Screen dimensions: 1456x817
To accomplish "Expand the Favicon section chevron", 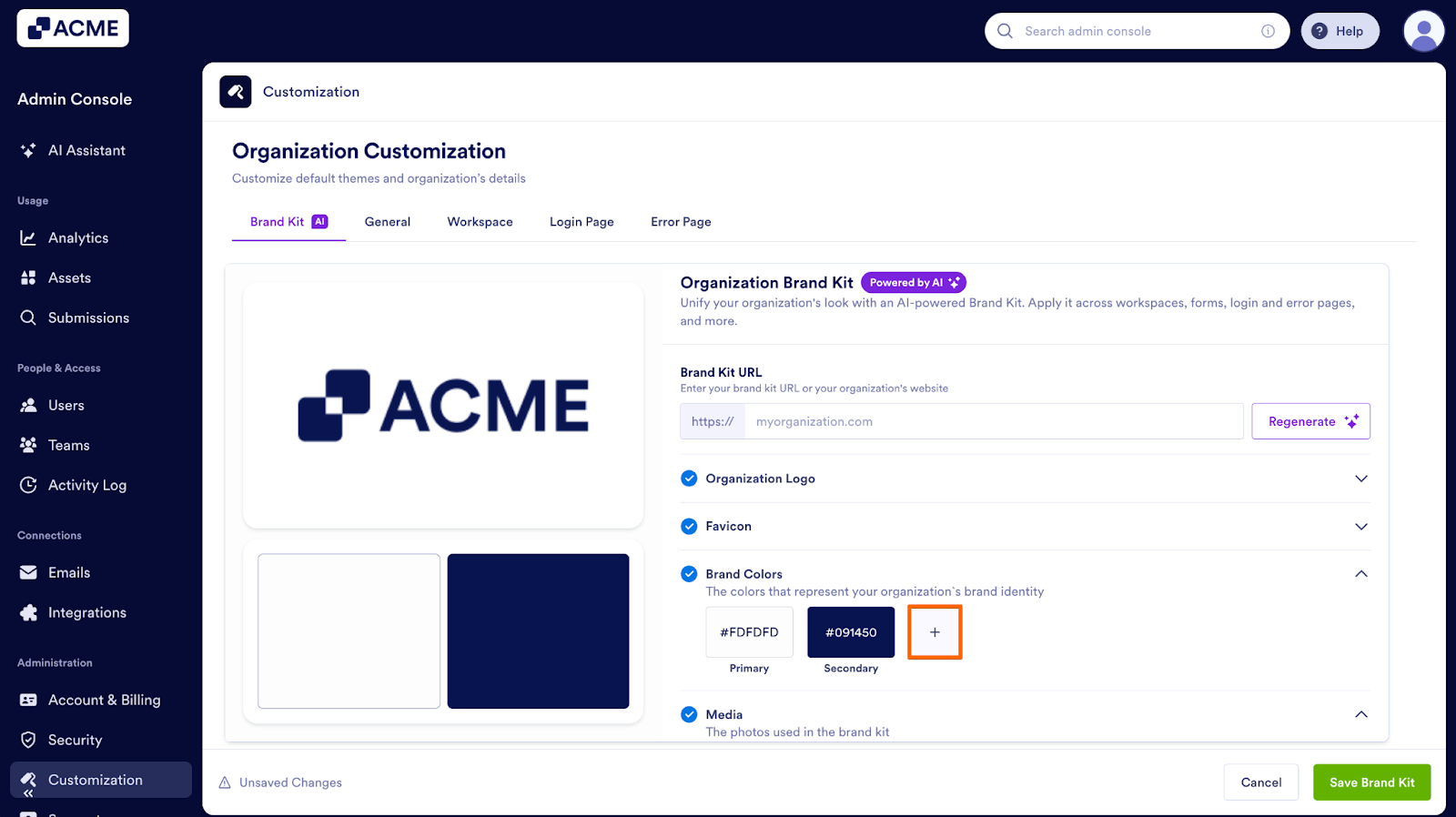I will (1361, 526).
